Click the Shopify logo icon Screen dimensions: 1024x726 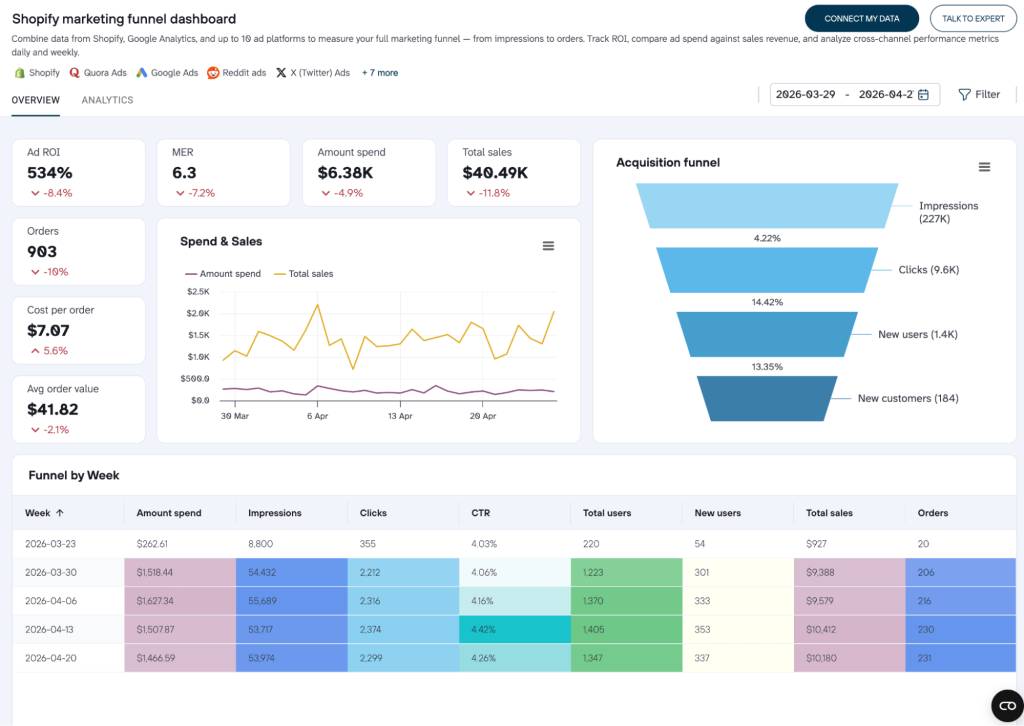(x=19, y=72)
